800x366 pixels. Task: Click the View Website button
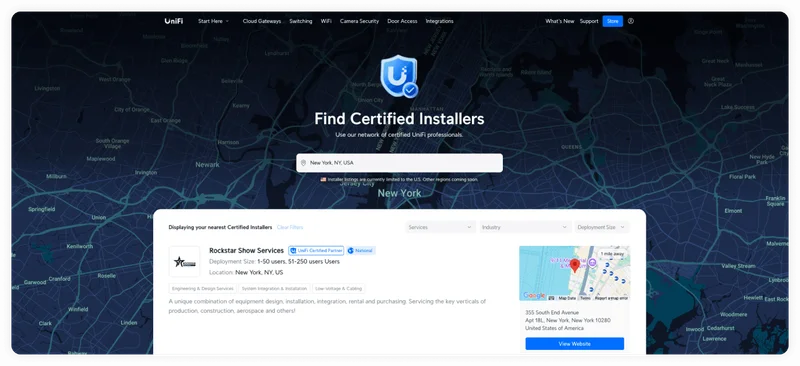(574, 344)
